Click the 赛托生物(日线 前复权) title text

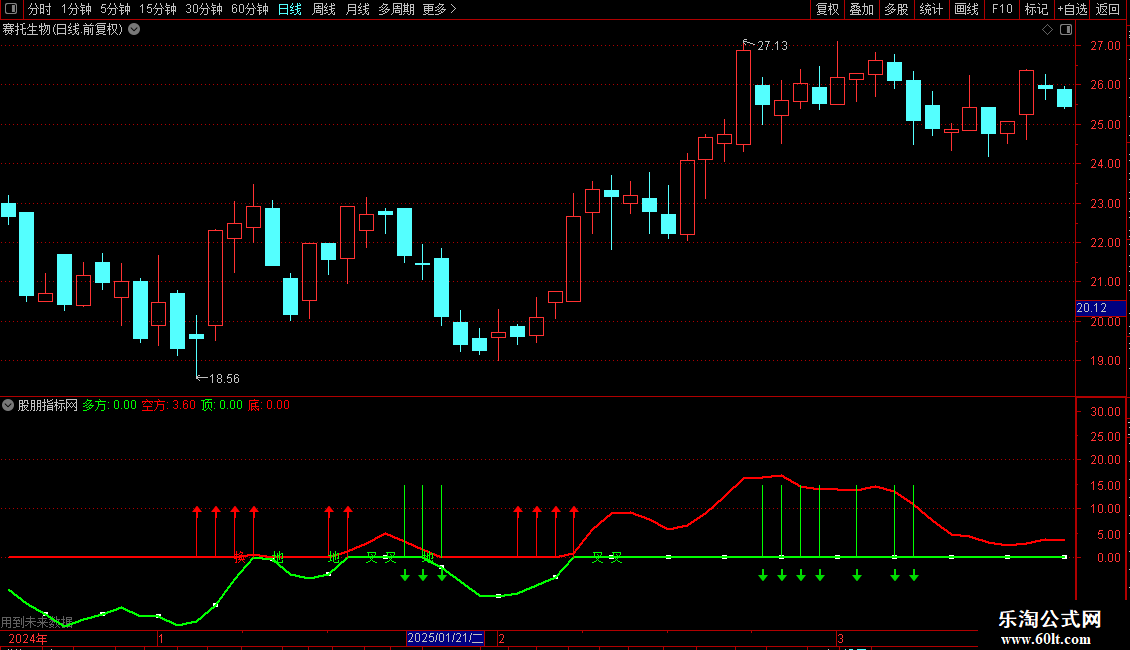(63, 30)
